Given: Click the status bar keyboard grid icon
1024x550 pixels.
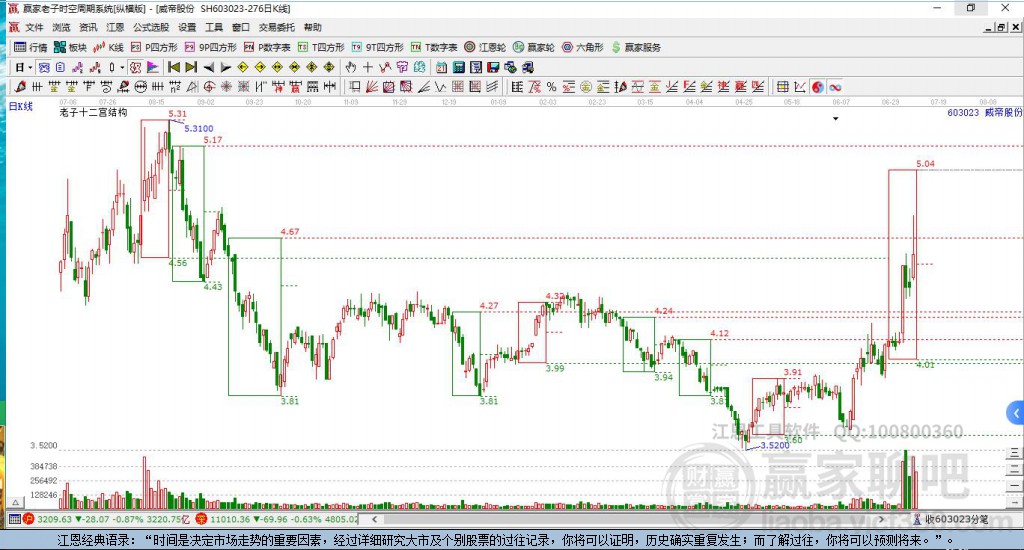Looking at the screenshot, I should [x=14, y=519].
